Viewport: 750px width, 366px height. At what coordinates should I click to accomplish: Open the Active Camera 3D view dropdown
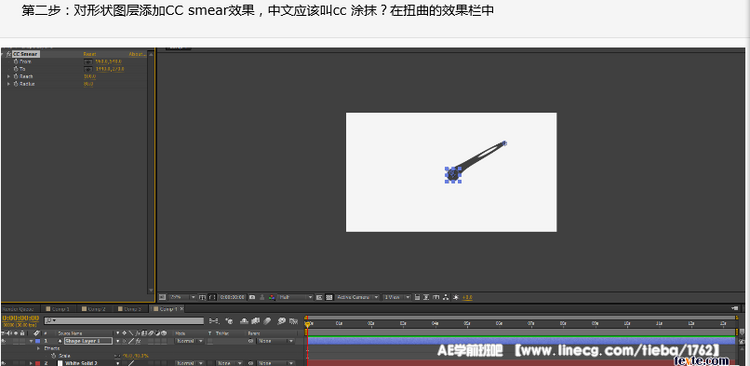357,297
